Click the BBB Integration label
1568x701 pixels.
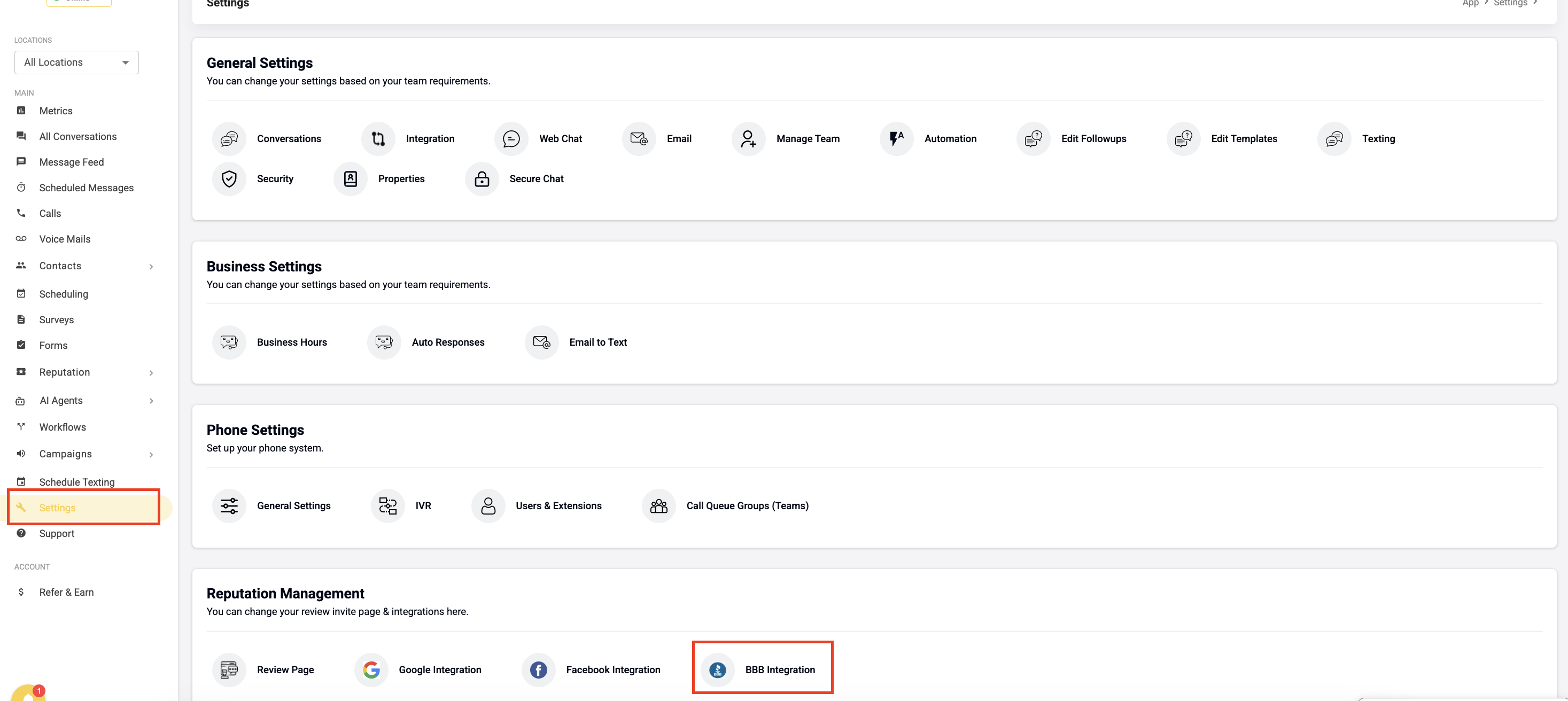(x=780, y=670)
